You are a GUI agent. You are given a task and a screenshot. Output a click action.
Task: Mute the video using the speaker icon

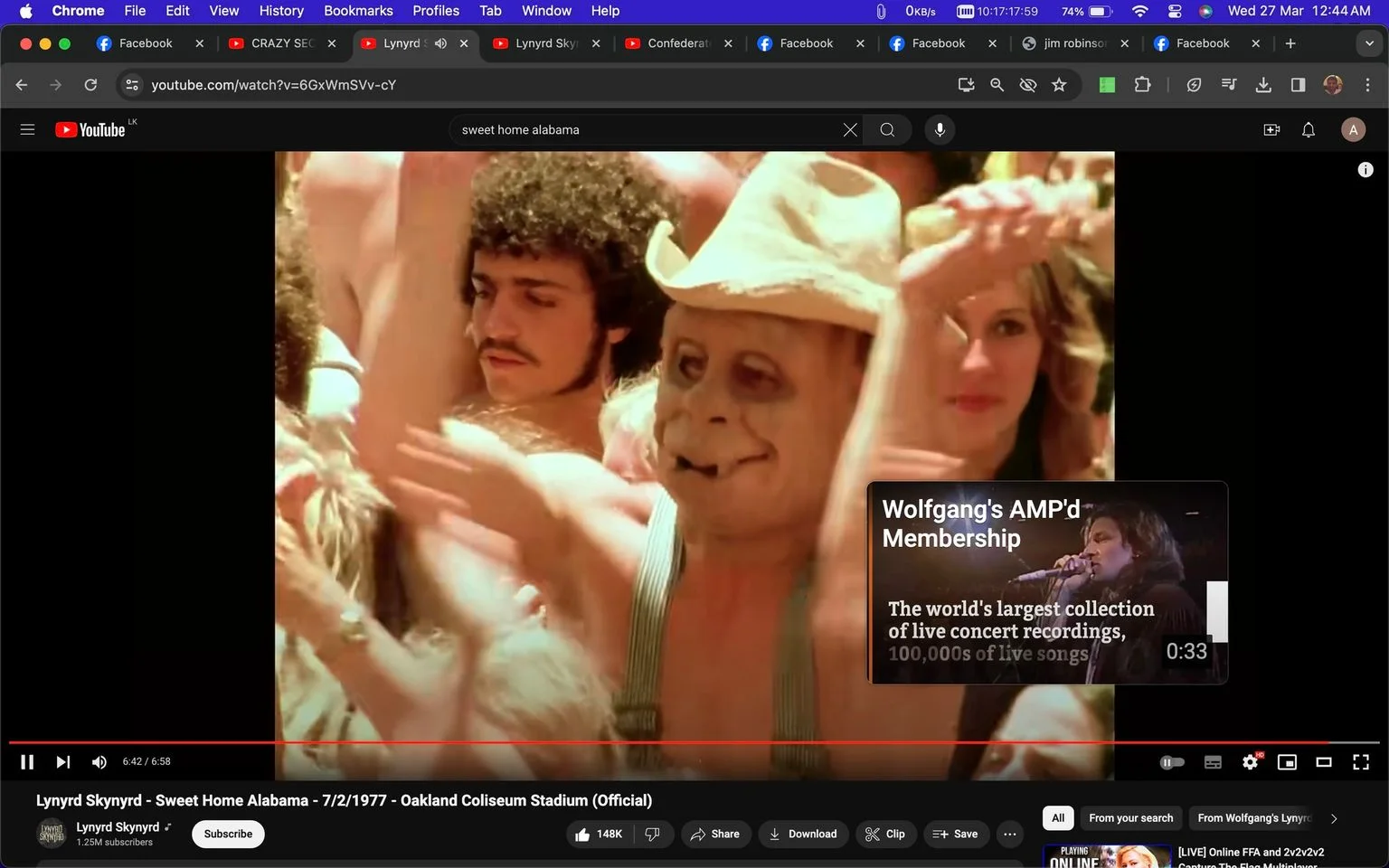click(x=99, y=762)
